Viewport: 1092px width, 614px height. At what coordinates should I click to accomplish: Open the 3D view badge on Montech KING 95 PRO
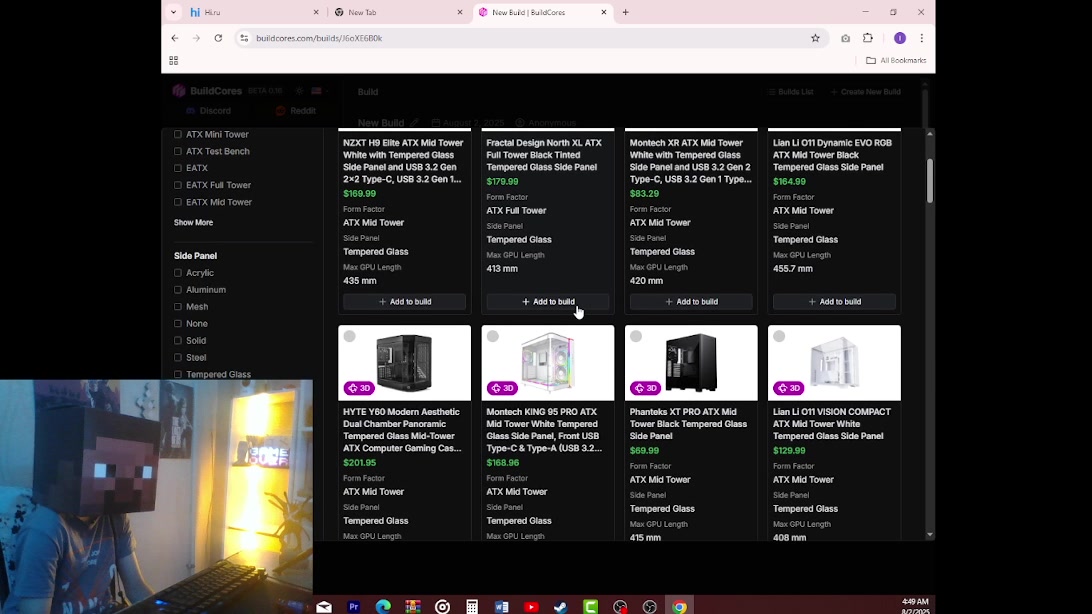point(503,388)
